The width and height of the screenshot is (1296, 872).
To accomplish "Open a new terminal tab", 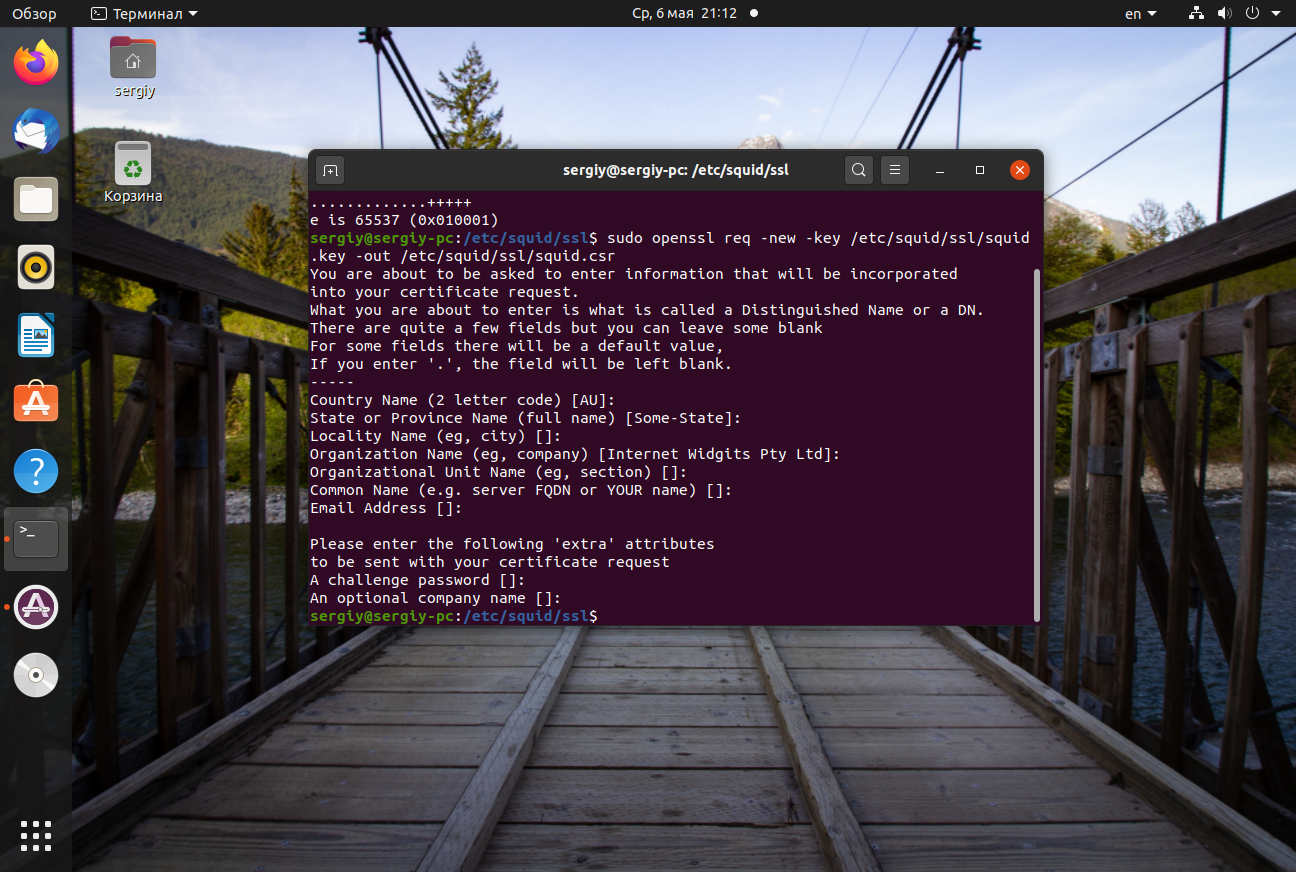I will (330, 170).
